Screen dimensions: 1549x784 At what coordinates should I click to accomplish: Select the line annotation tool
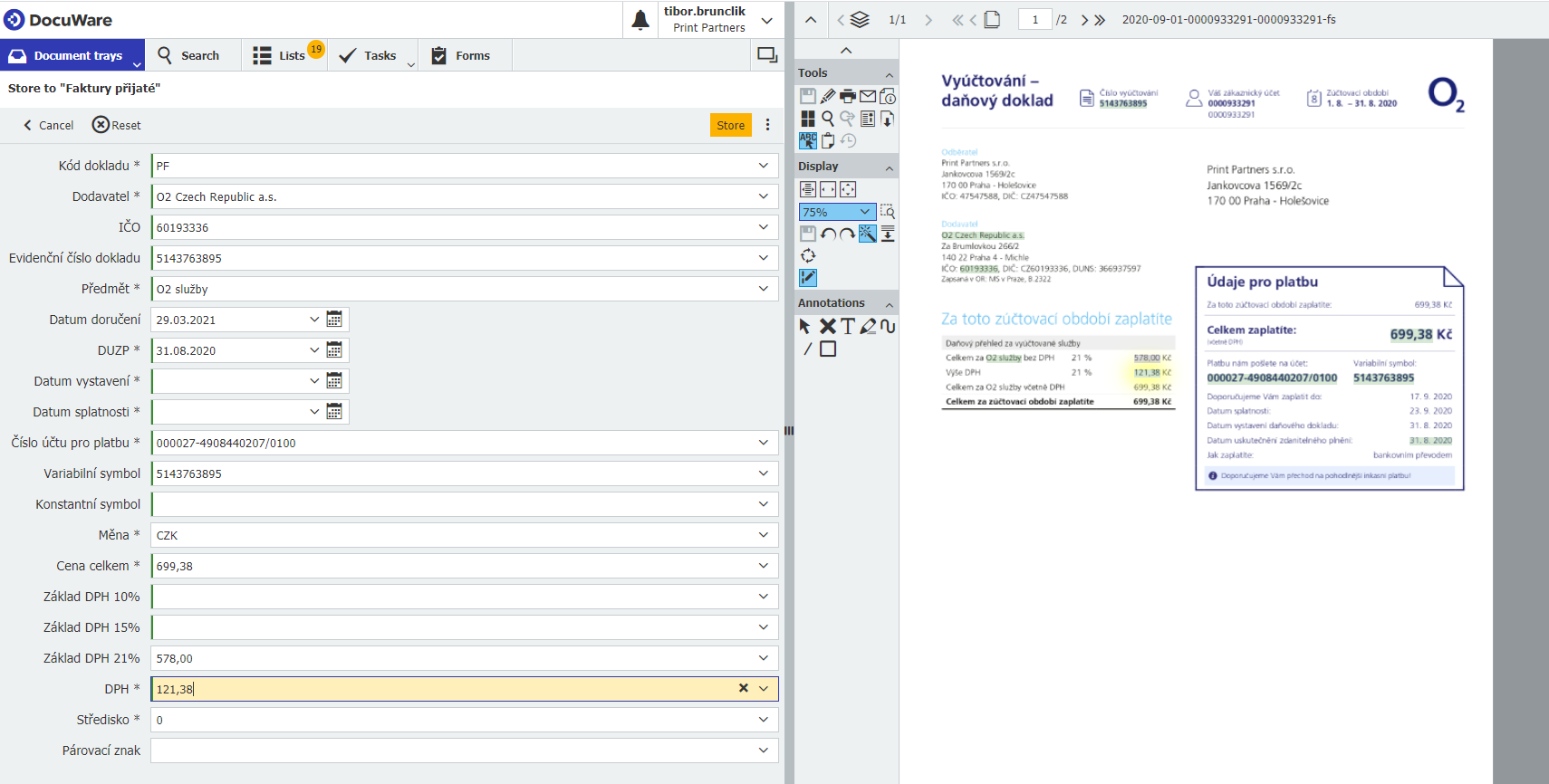coord(808,349)
